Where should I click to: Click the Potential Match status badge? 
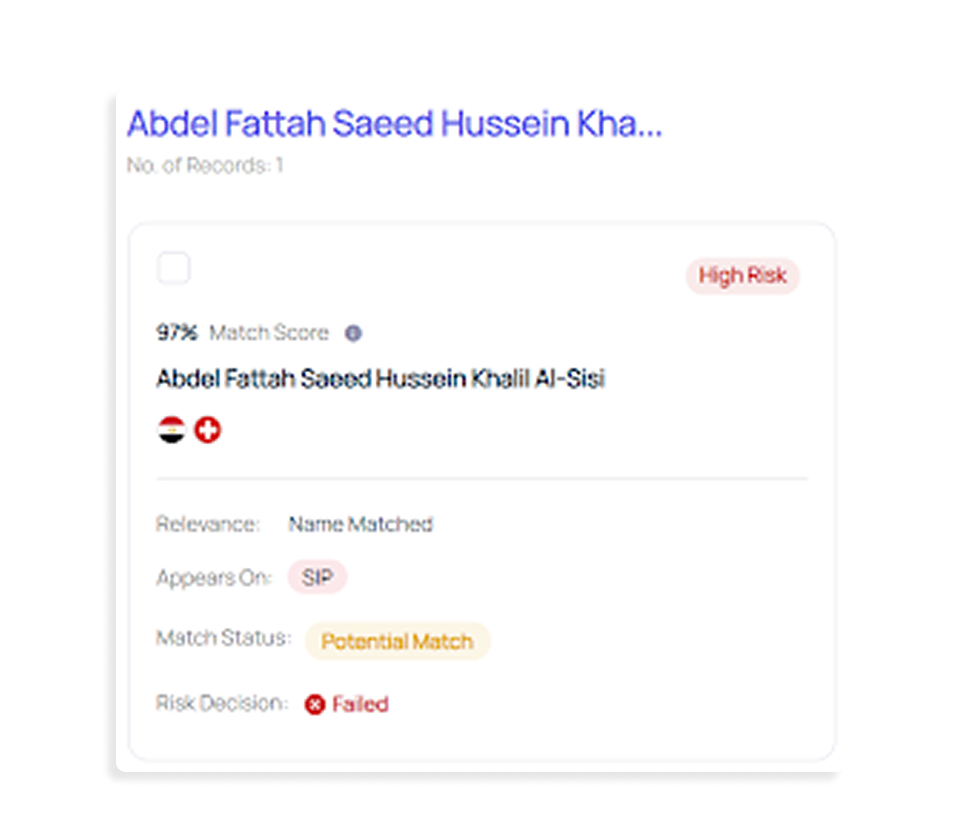point(397,641)
